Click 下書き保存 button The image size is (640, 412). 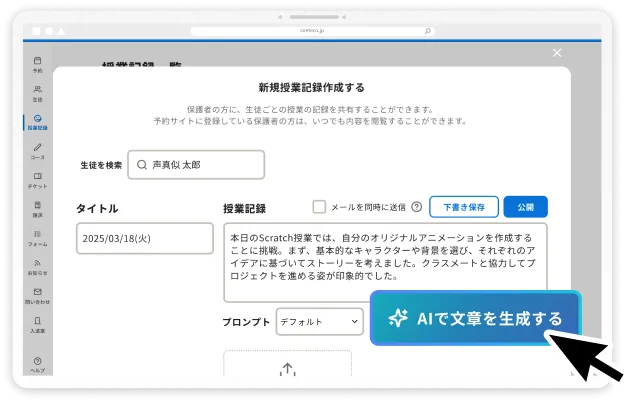coord(464,207)
